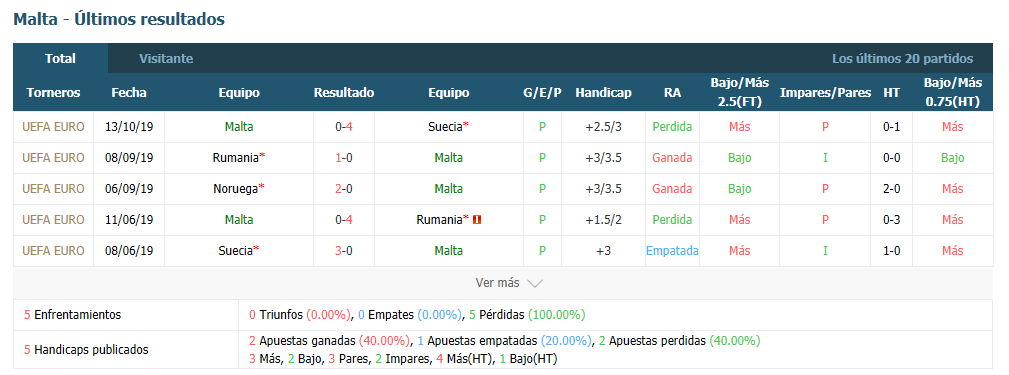Screen dimensions: 1009x375
Task: Expand the Ver más chevron arrow
Action: pyautogui.click(x=534, y=283)
